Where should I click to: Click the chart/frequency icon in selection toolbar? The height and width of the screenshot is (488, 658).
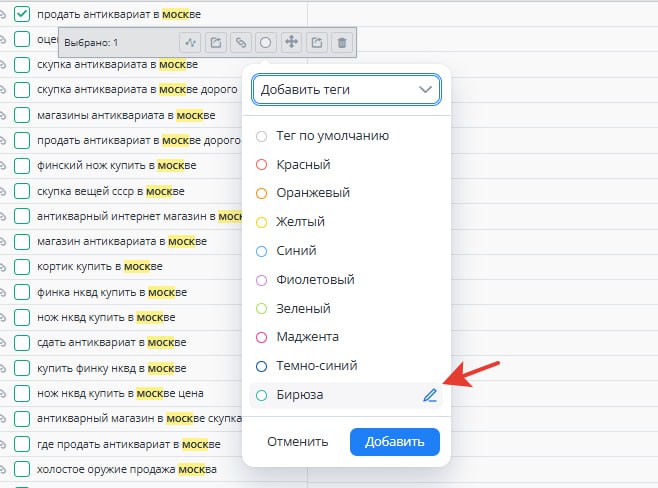coord(190,42)
